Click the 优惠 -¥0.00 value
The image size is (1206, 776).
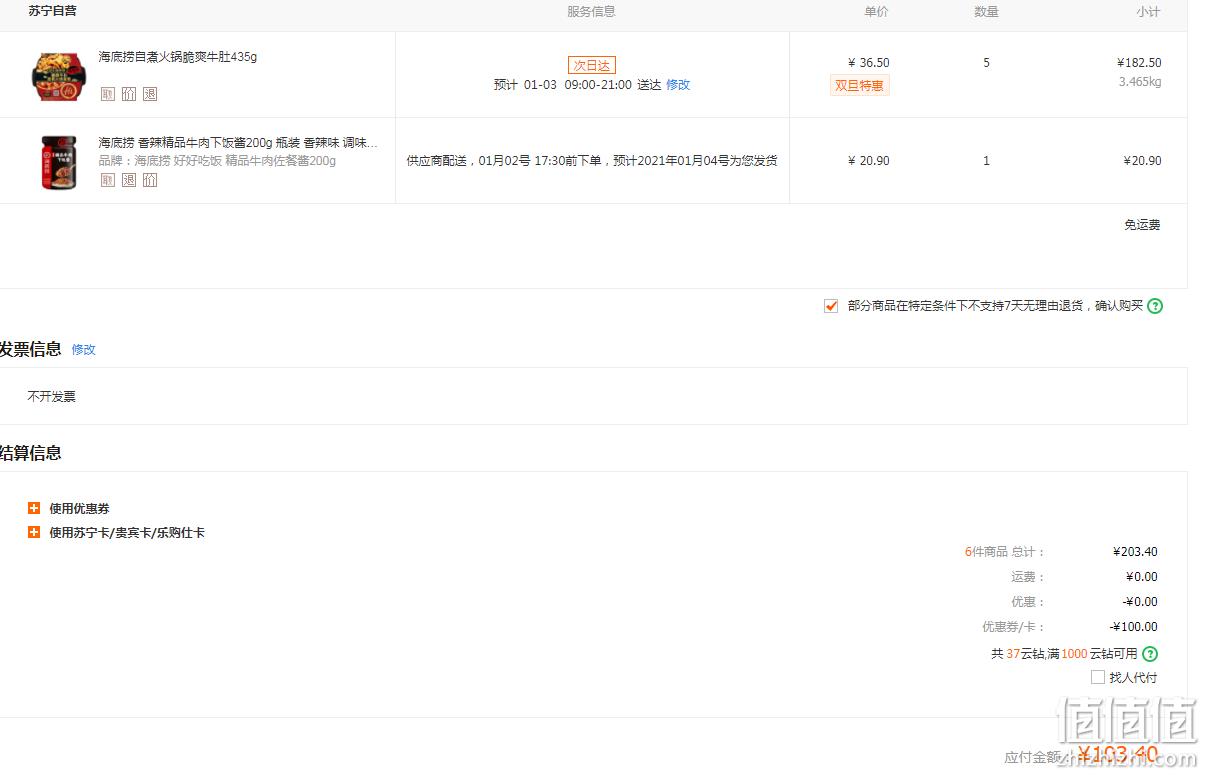click(x=1140, y=602)
